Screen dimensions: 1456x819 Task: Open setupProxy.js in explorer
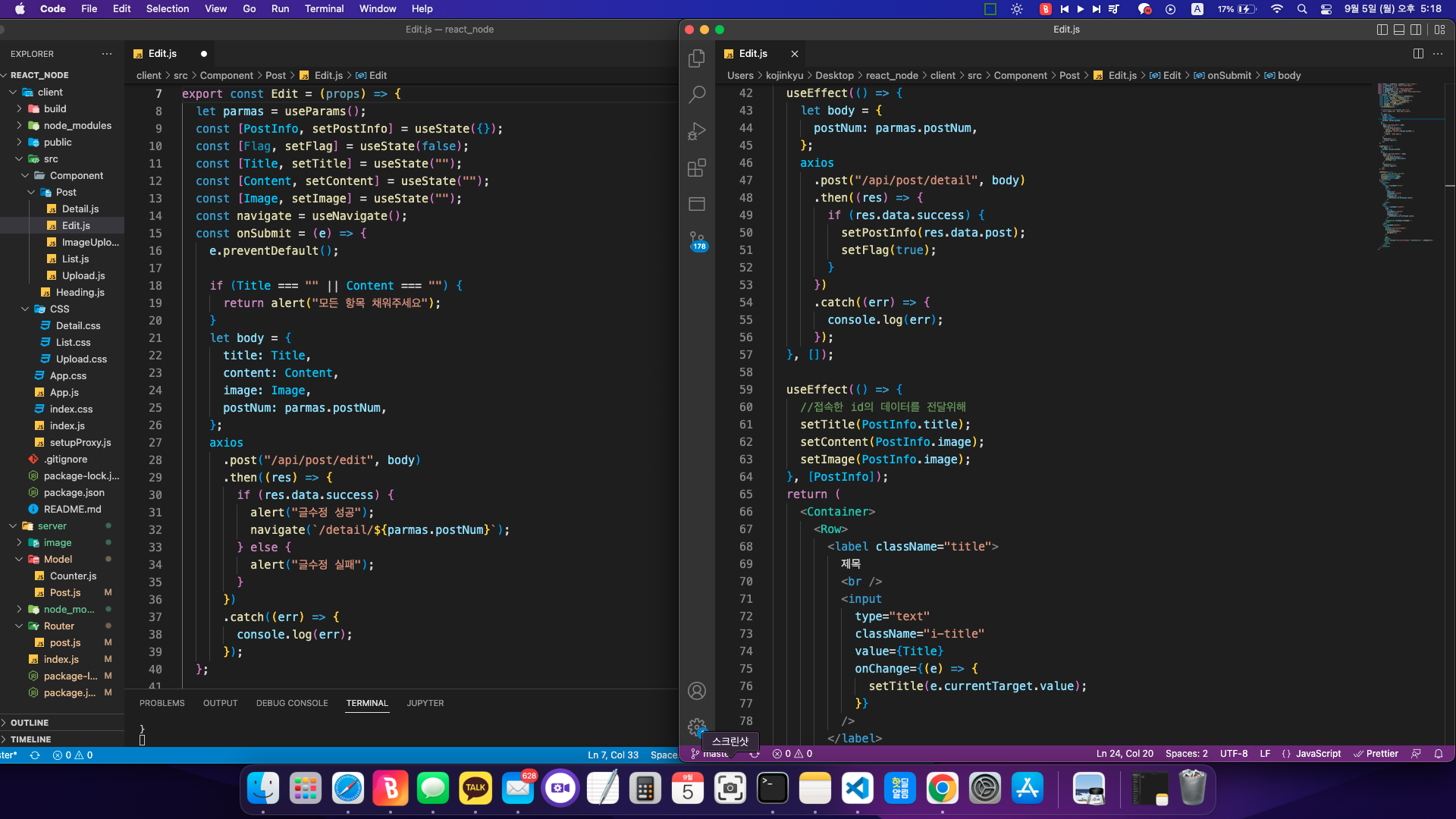click(80, 442)
